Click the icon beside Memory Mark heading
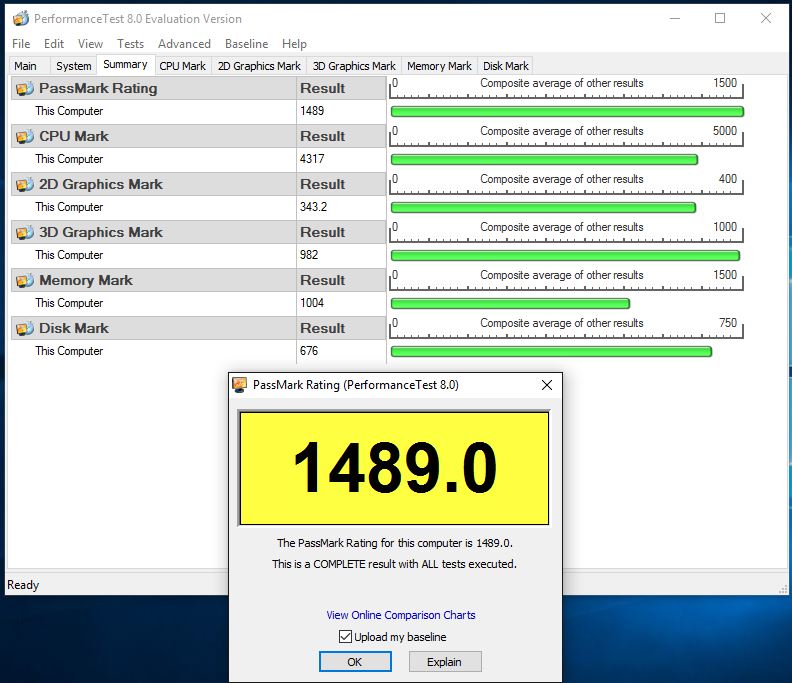 25,280
